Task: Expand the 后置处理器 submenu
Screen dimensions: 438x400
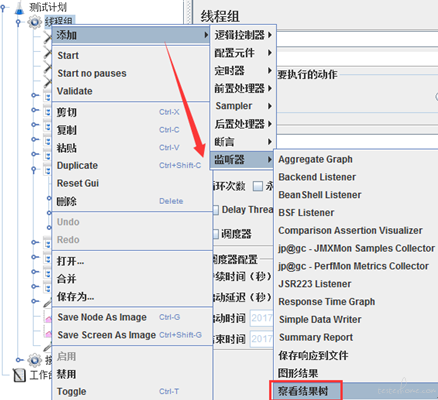Action: pyautogui.click(x=243, y=124)
